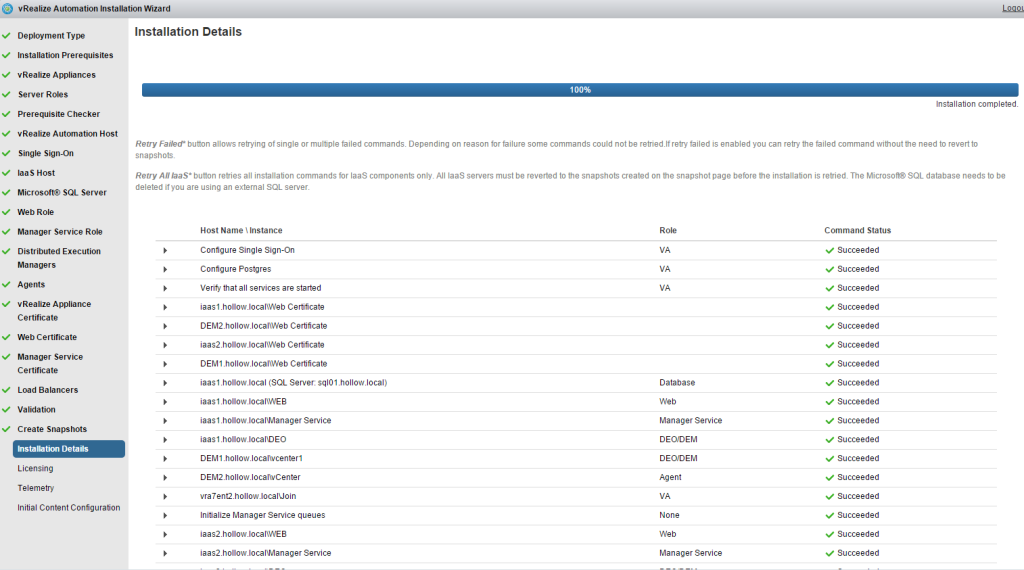Click green checkmark beside Create Snapshots
The width and height of the screenshot is (1024, 570).
[7, 429]
